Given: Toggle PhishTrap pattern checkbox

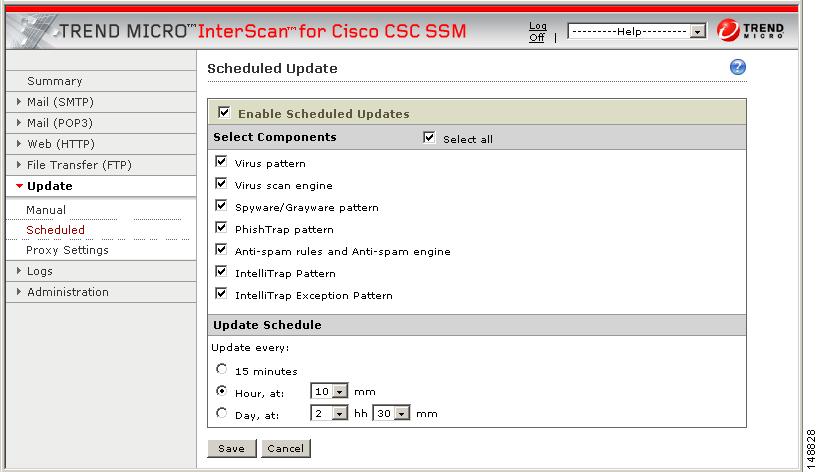Looking at the screenshot, I should [x=221, y=228].
